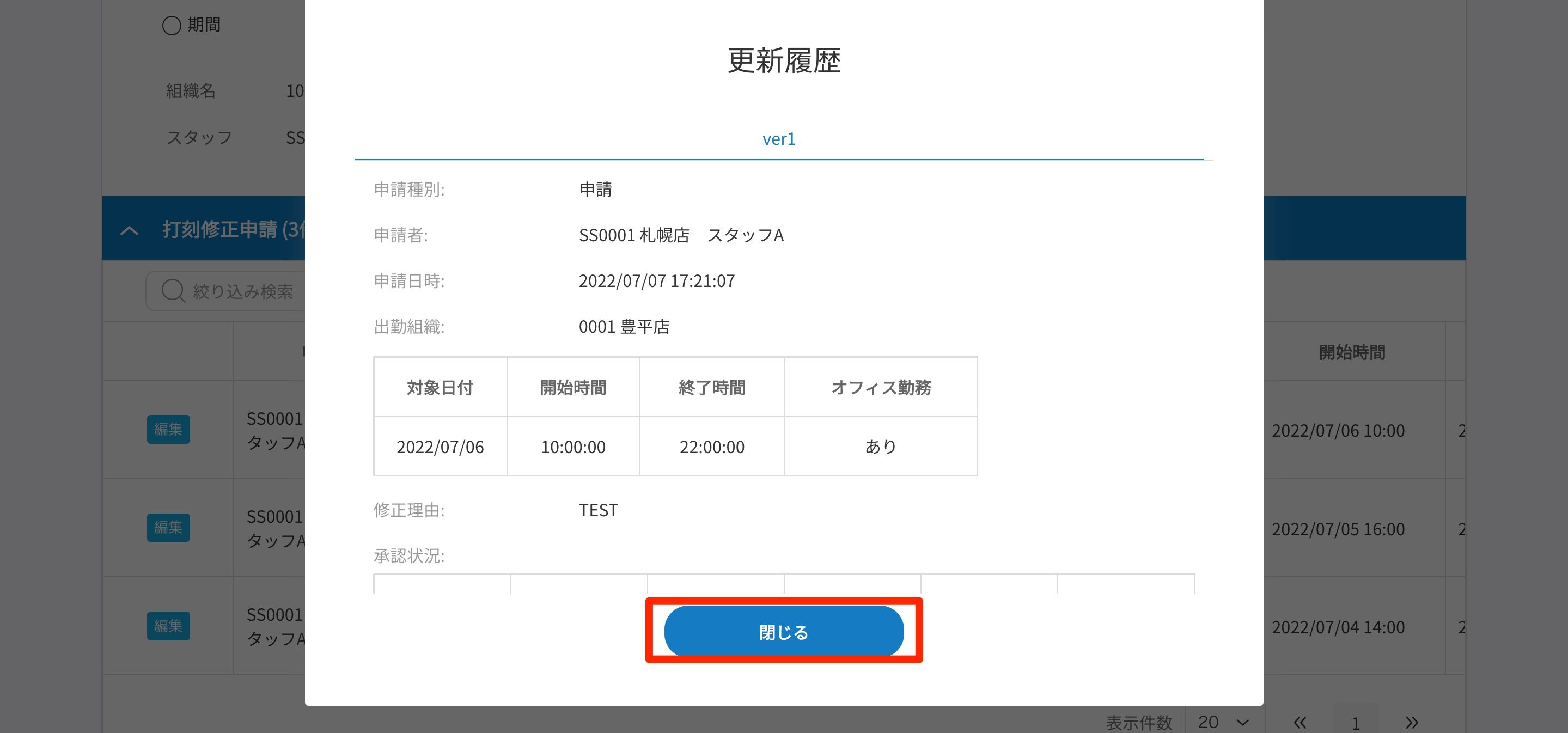Image resolution: width=1568 pixels, height=733 pixels.
Task: Click the オフィス勤務 column header
Action: (x=881, y=387)
